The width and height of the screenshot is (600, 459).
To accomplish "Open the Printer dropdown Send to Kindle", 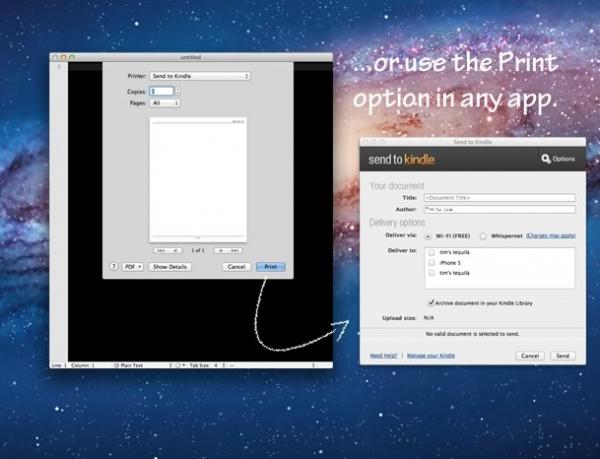I will [x=200, y=76].
